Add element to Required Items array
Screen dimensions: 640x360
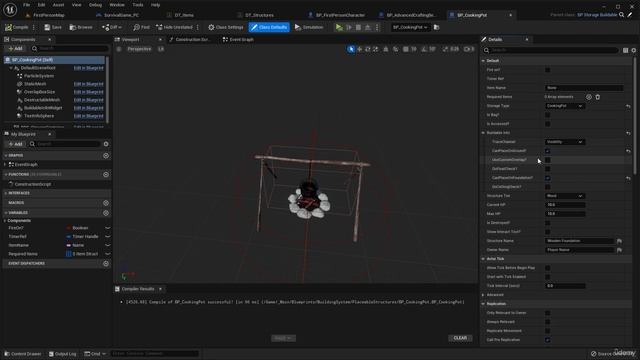pos(589,97)
